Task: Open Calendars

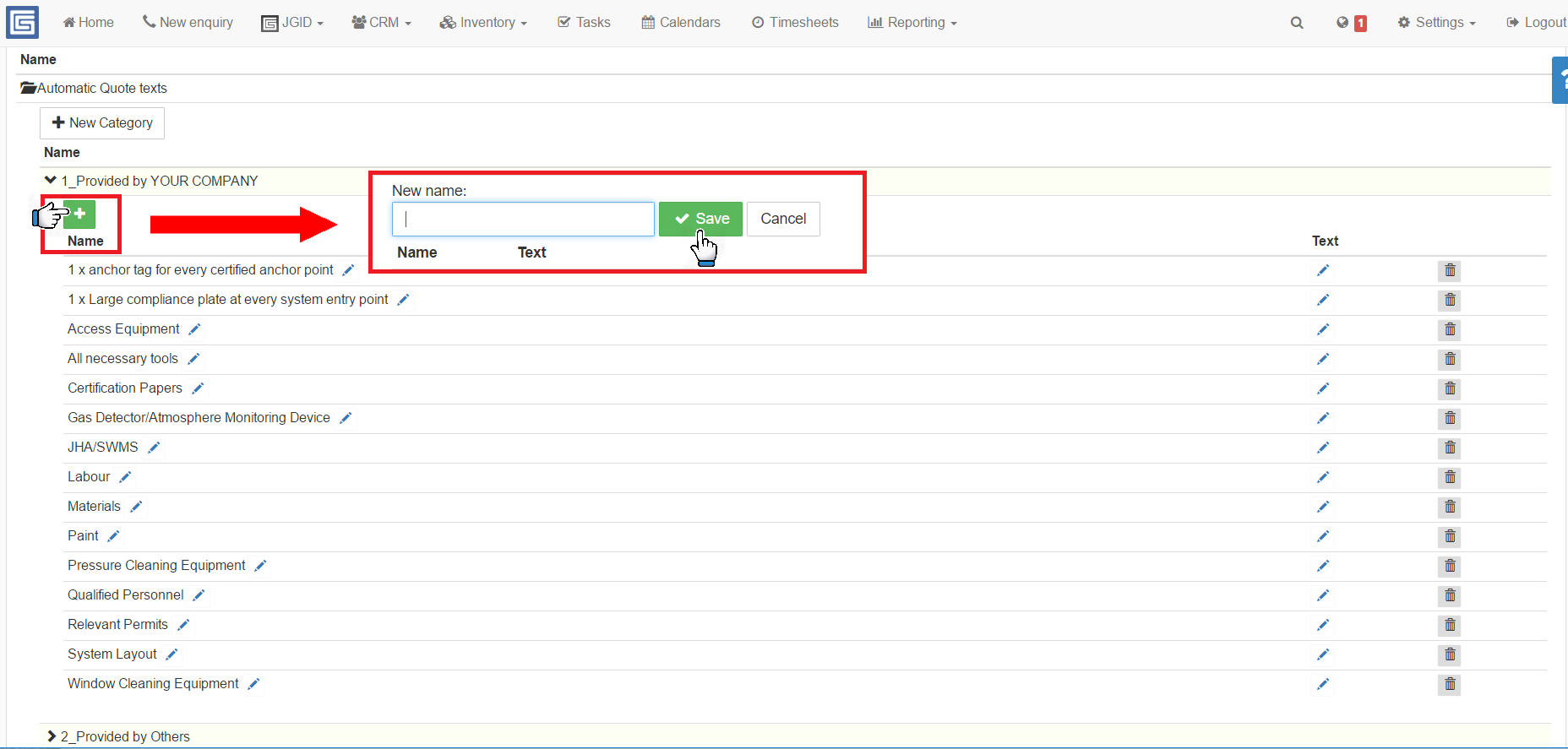Action: click(x=681, y=23)
